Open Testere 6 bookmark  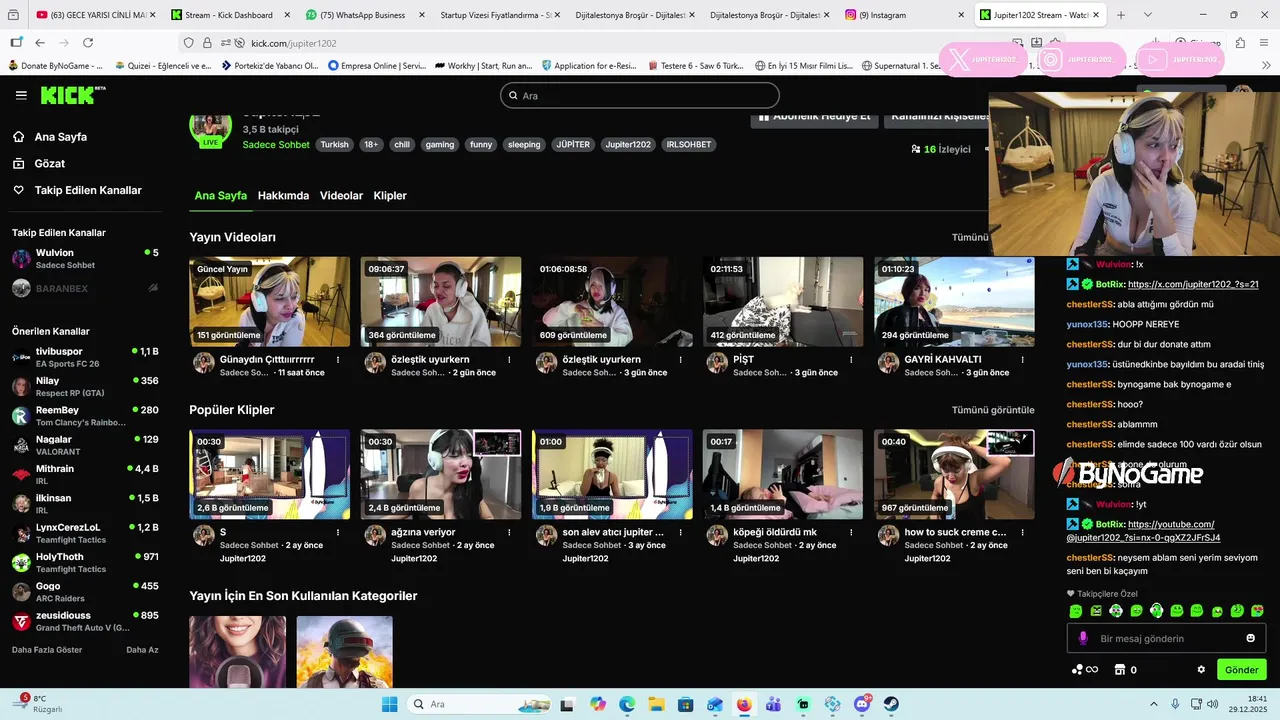point(697,66)
